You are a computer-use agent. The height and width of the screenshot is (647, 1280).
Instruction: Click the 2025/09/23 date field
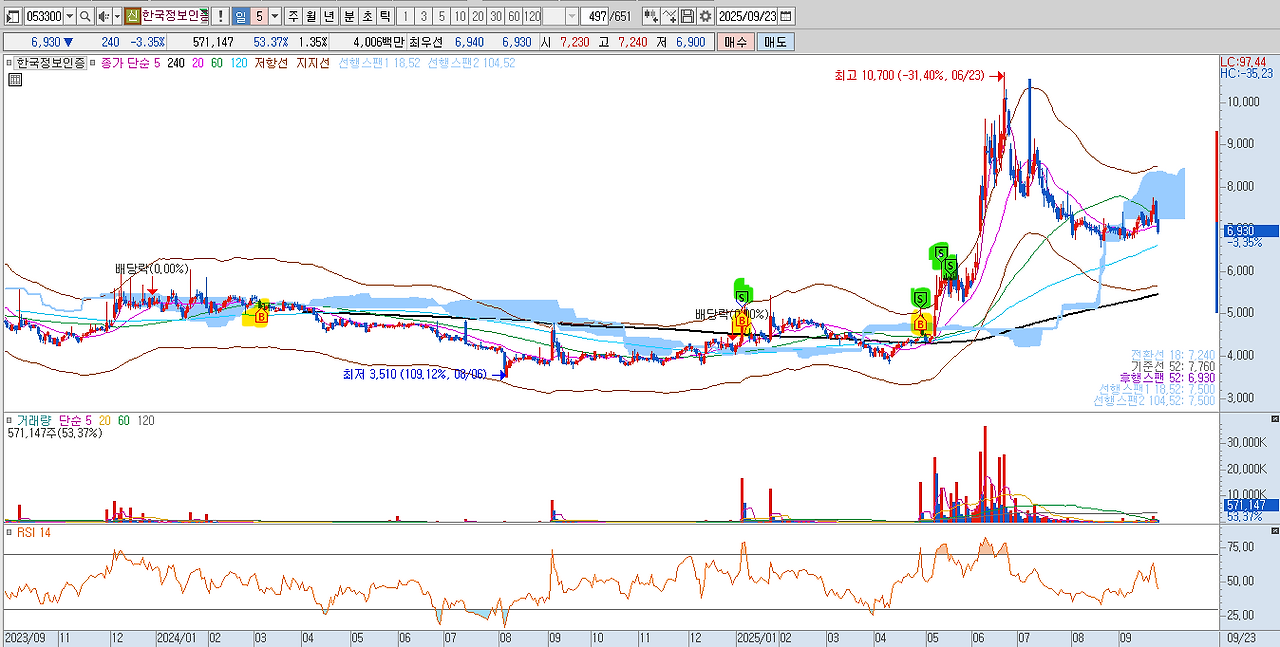click(747, 16)
